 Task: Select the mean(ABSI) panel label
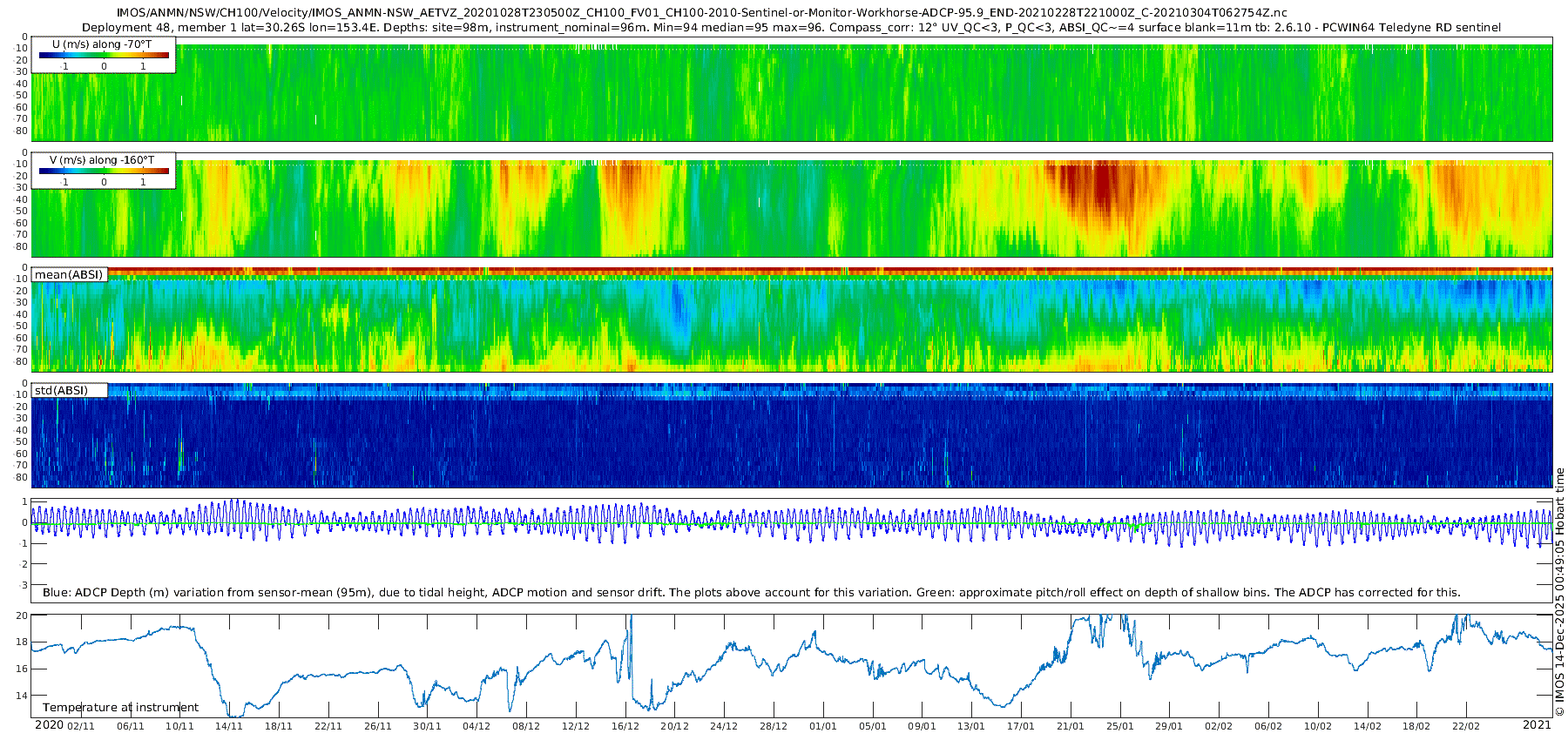pos(69,274)
